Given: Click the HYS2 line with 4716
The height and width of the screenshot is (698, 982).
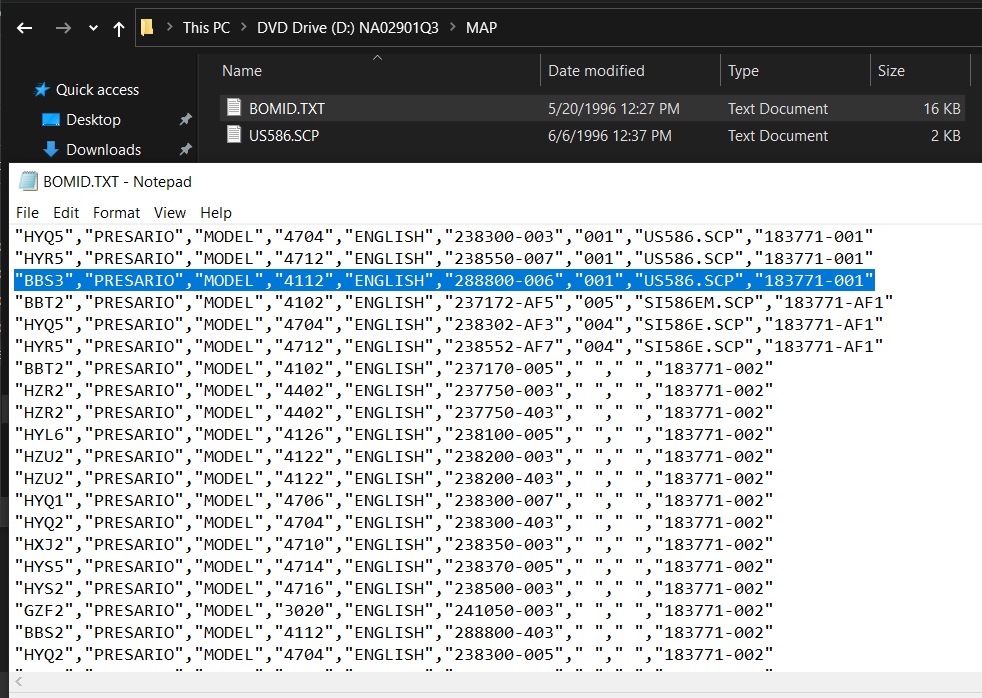Looking at the screenshot, I should (x=394, y=588).
